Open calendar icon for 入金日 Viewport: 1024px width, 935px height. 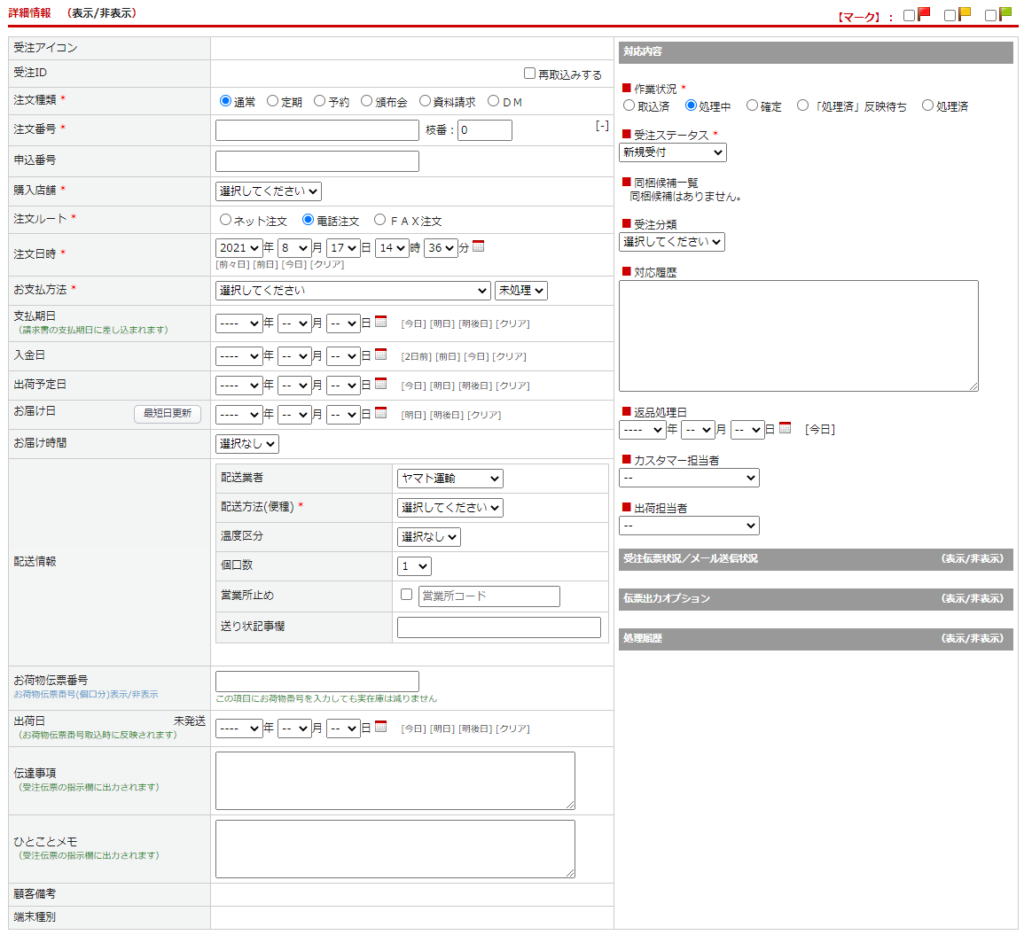[x=380, y=354]
